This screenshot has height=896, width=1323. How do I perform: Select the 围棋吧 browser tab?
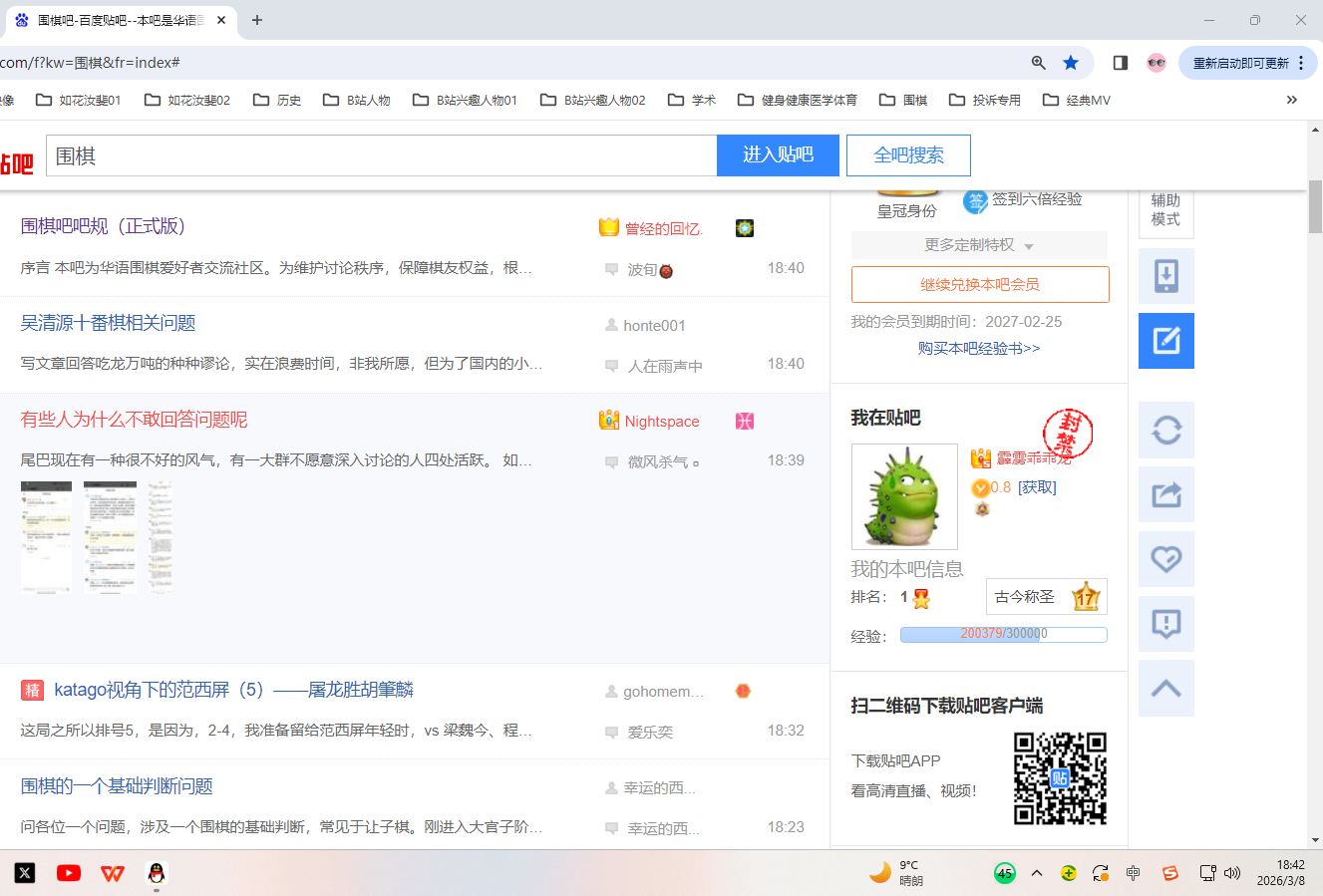[x=118, y=20]
